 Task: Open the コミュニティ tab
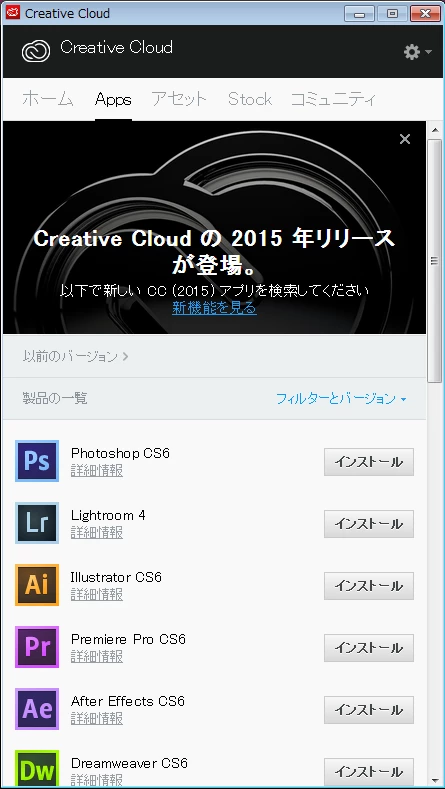pos(334,99)
